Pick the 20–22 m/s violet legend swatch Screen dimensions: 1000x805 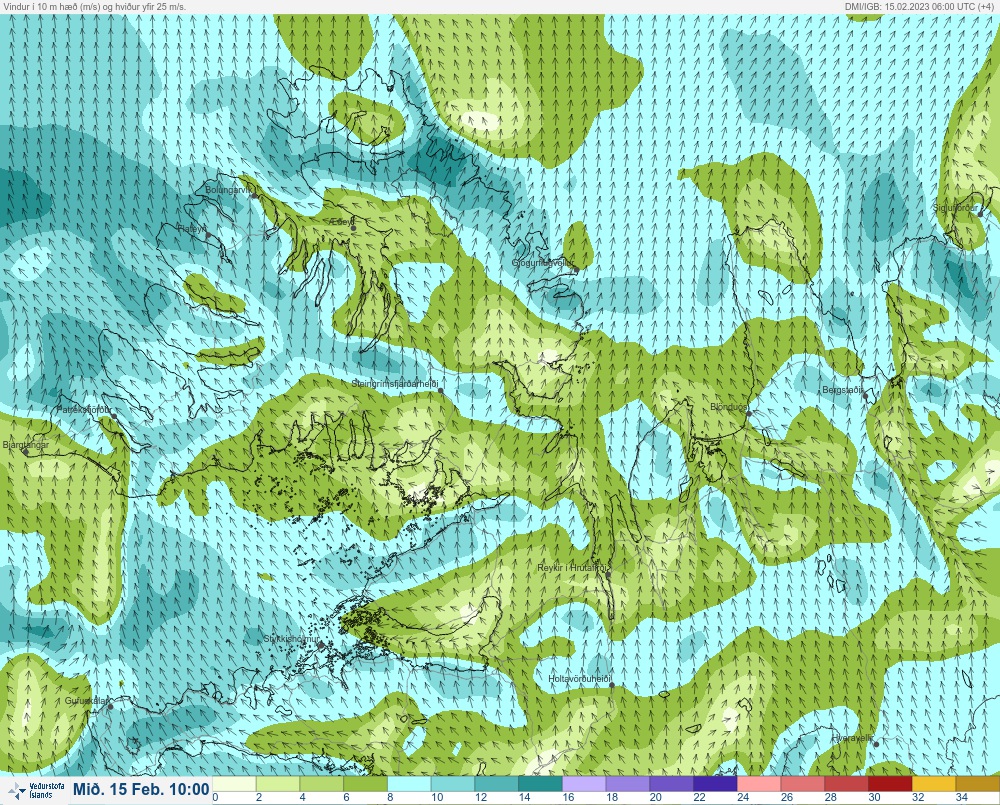pos(671,783)
